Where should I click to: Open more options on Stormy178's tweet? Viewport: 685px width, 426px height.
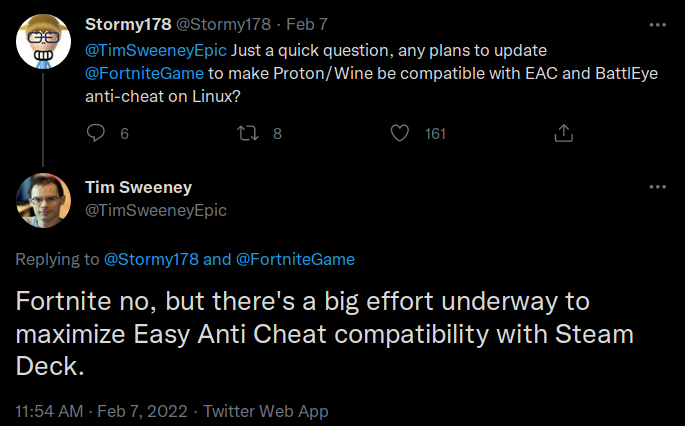coord(657,25)
